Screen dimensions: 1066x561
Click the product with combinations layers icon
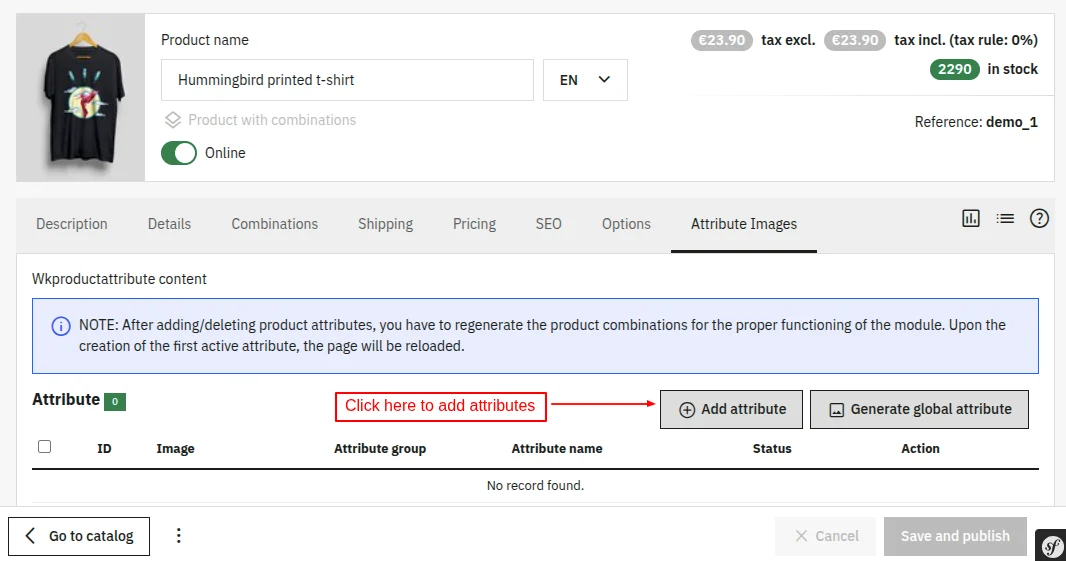click(x=173, y=120)
